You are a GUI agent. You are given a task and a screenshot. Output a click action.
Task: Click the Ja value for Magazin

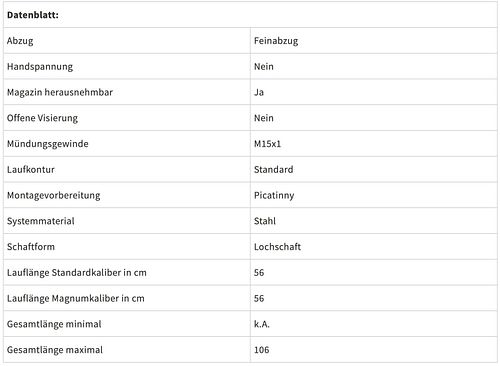[259, 92]
